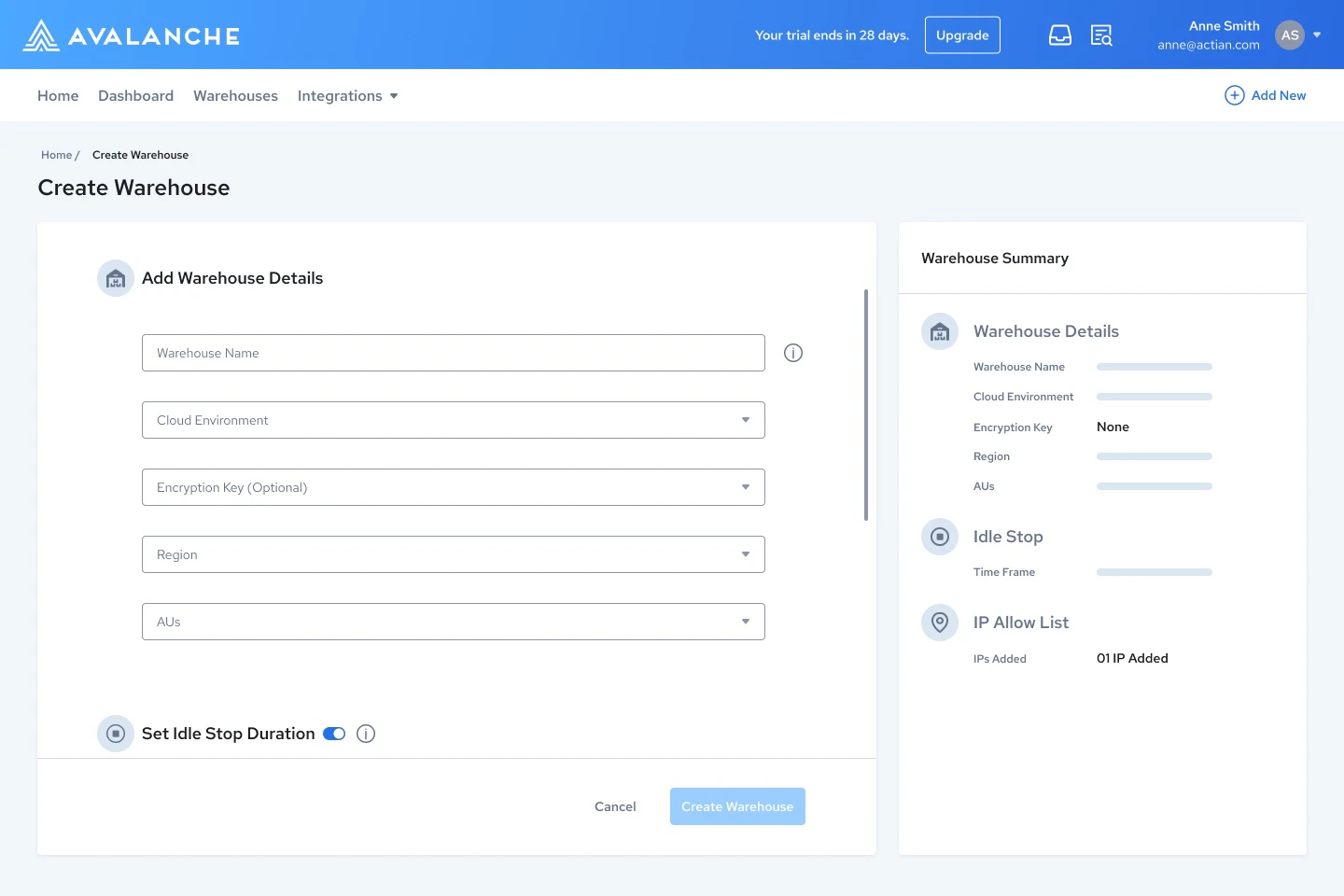The image size is (1344, 896).
Task: Open the AUs dropdown
Action: (x=453, y=621)
